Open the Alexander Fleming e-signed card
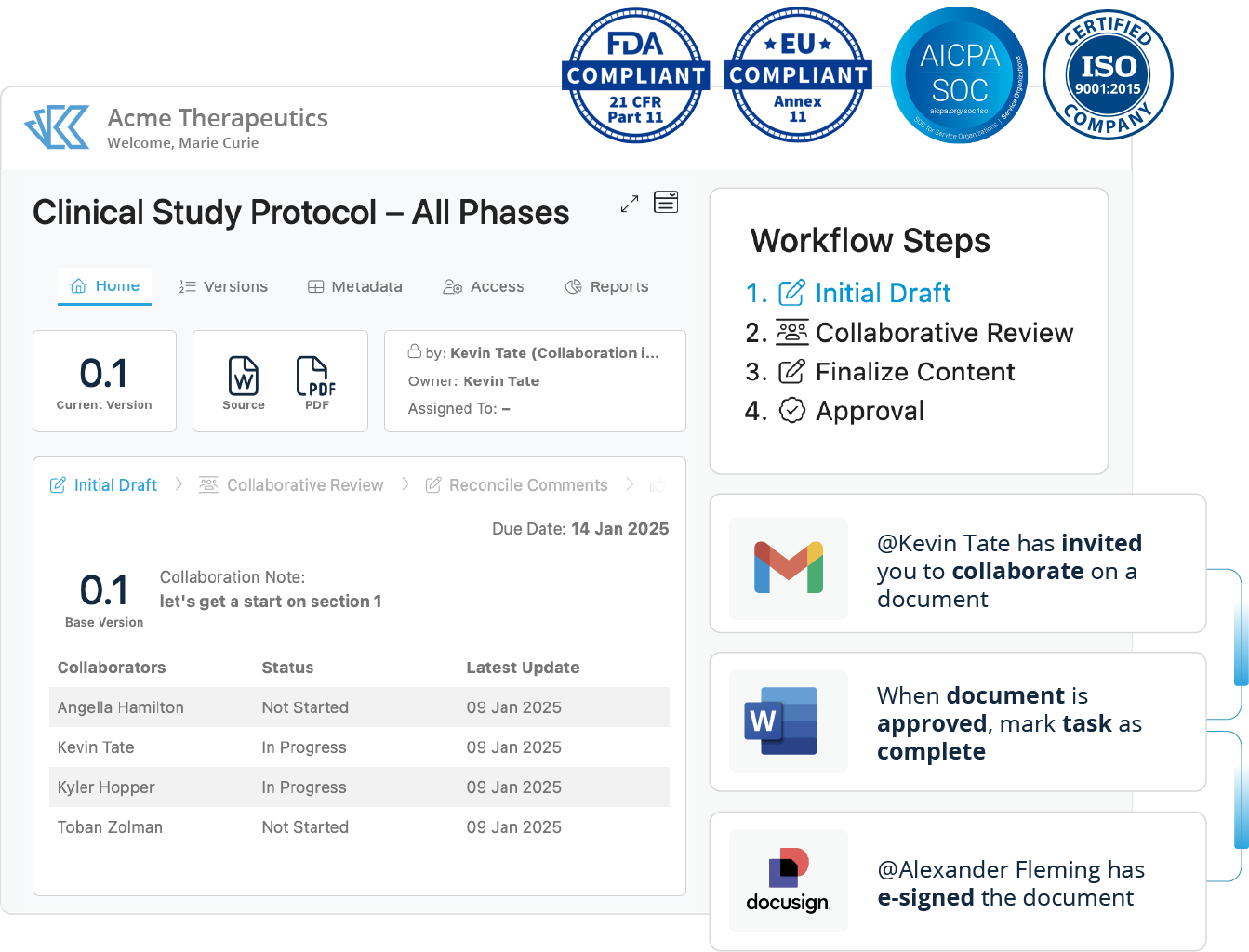 pos(958,881)
